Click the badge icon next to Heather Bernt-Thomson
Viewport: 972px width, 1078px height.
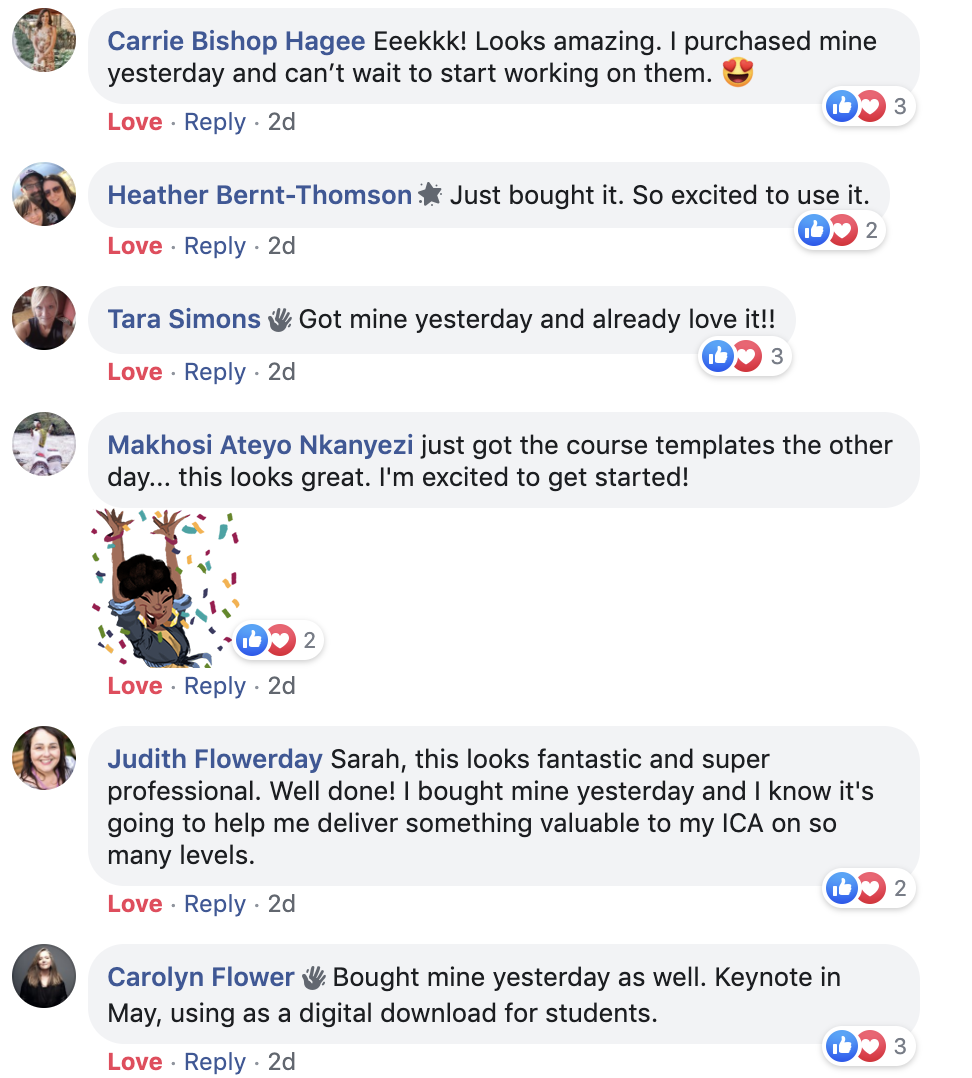pyautogui.click(x=430, y=195)
